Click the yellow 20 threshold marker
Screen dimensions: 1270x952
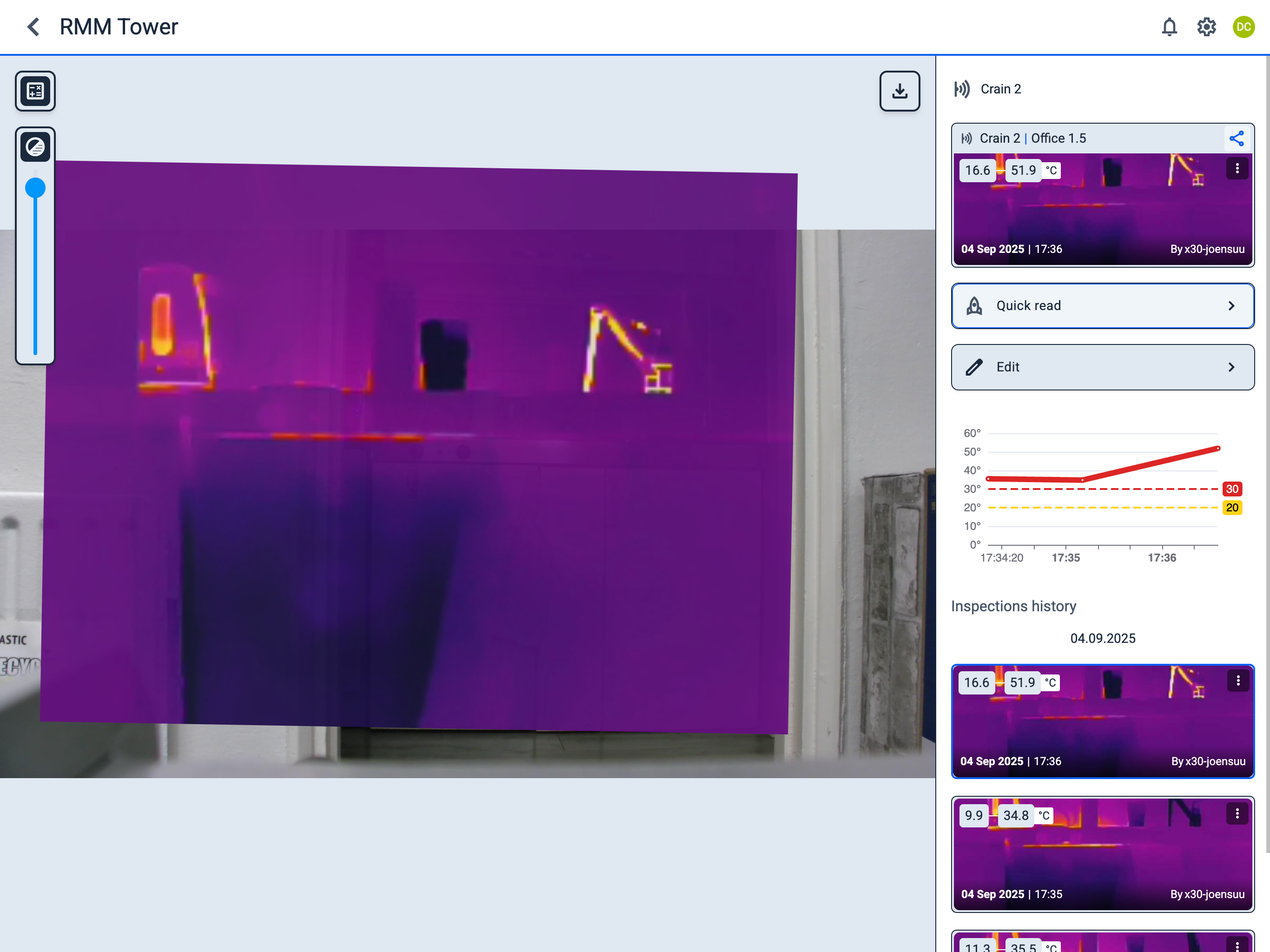tap(1231, 508)
